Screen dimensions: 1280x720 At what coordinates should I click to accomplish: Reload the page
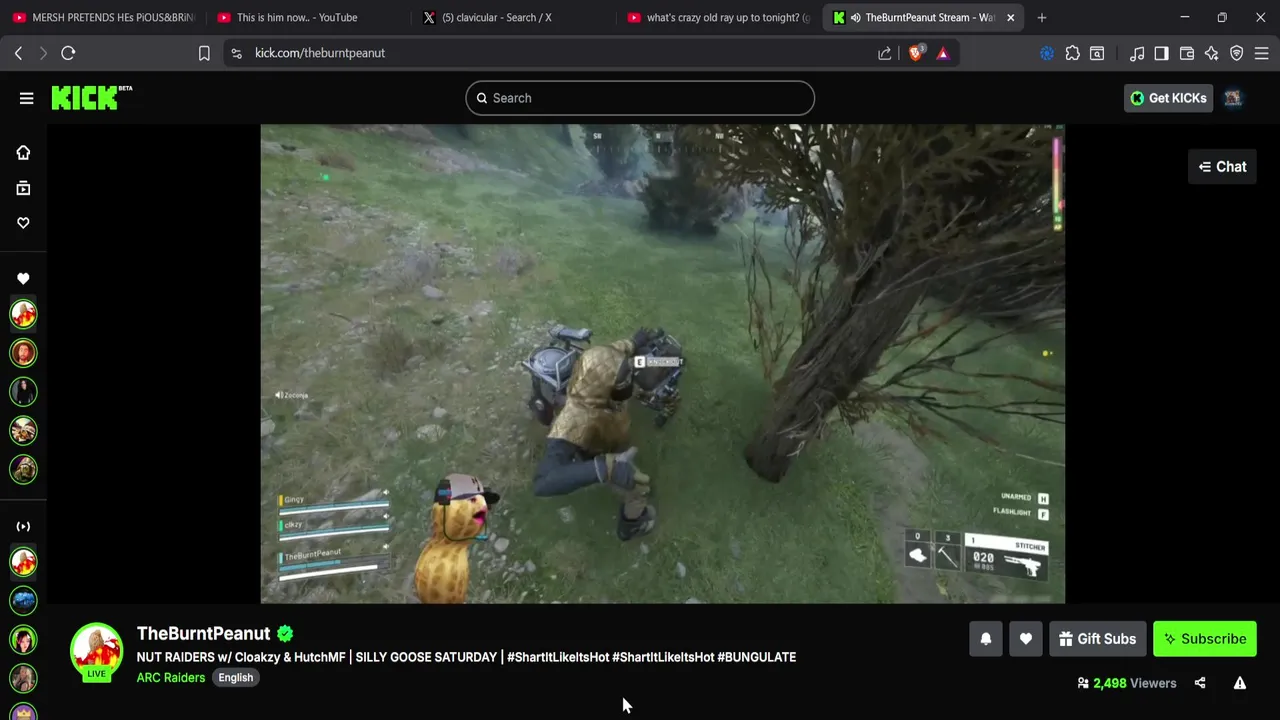pos(68,53)
